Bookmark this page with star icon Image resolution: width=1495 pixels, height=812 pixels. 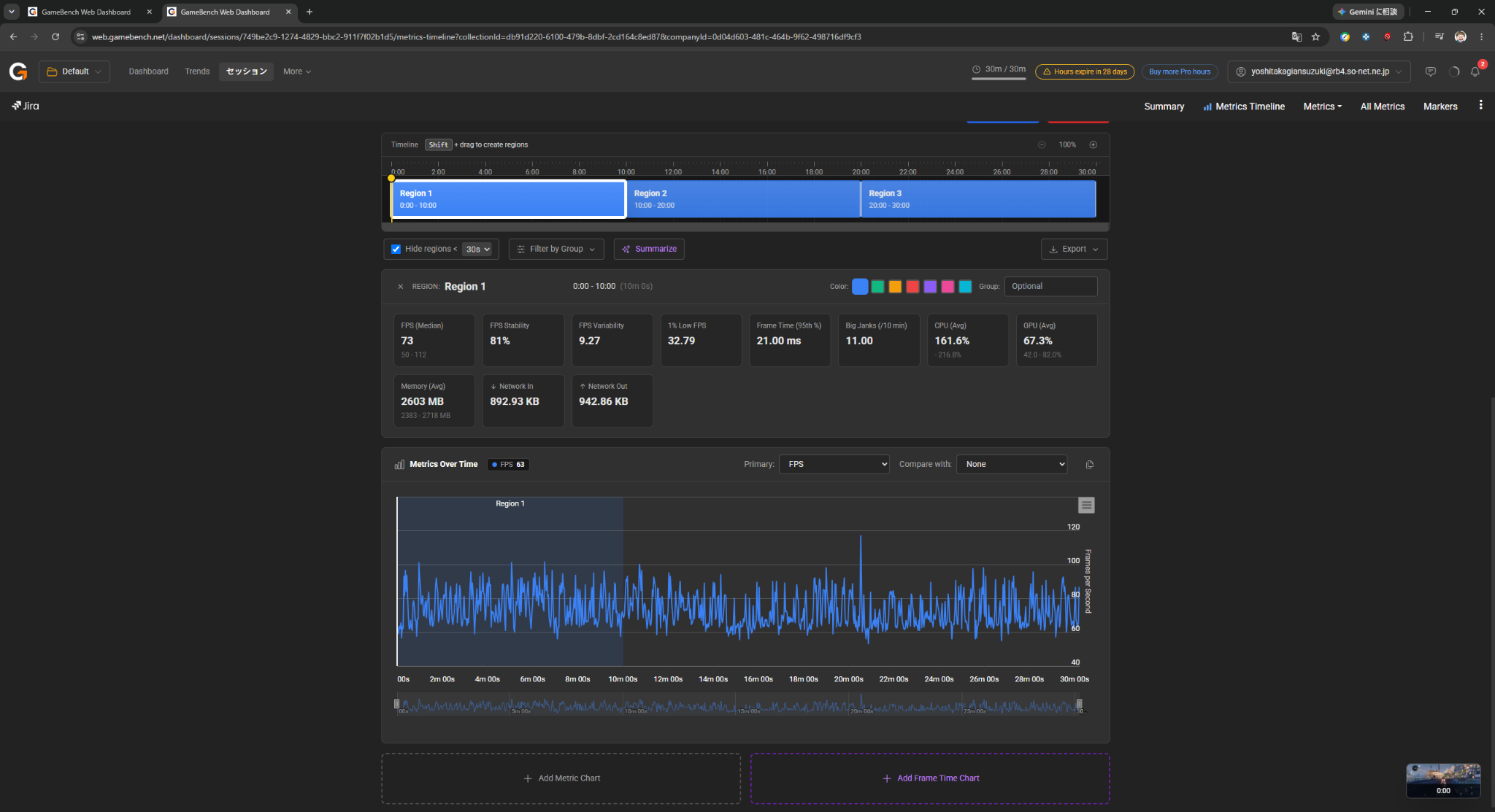1315,36
